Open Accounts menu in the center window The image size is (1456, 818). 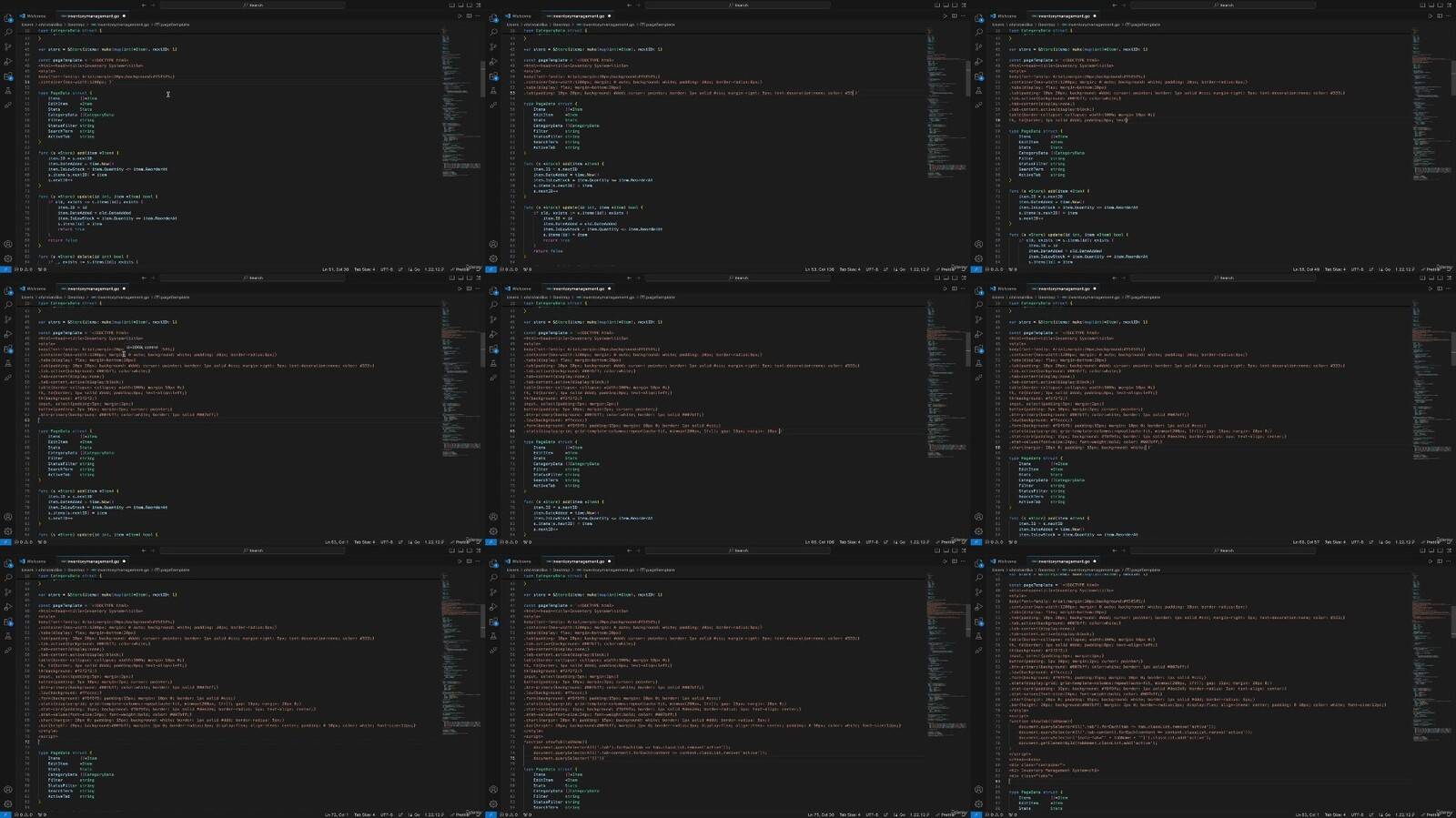493,517
